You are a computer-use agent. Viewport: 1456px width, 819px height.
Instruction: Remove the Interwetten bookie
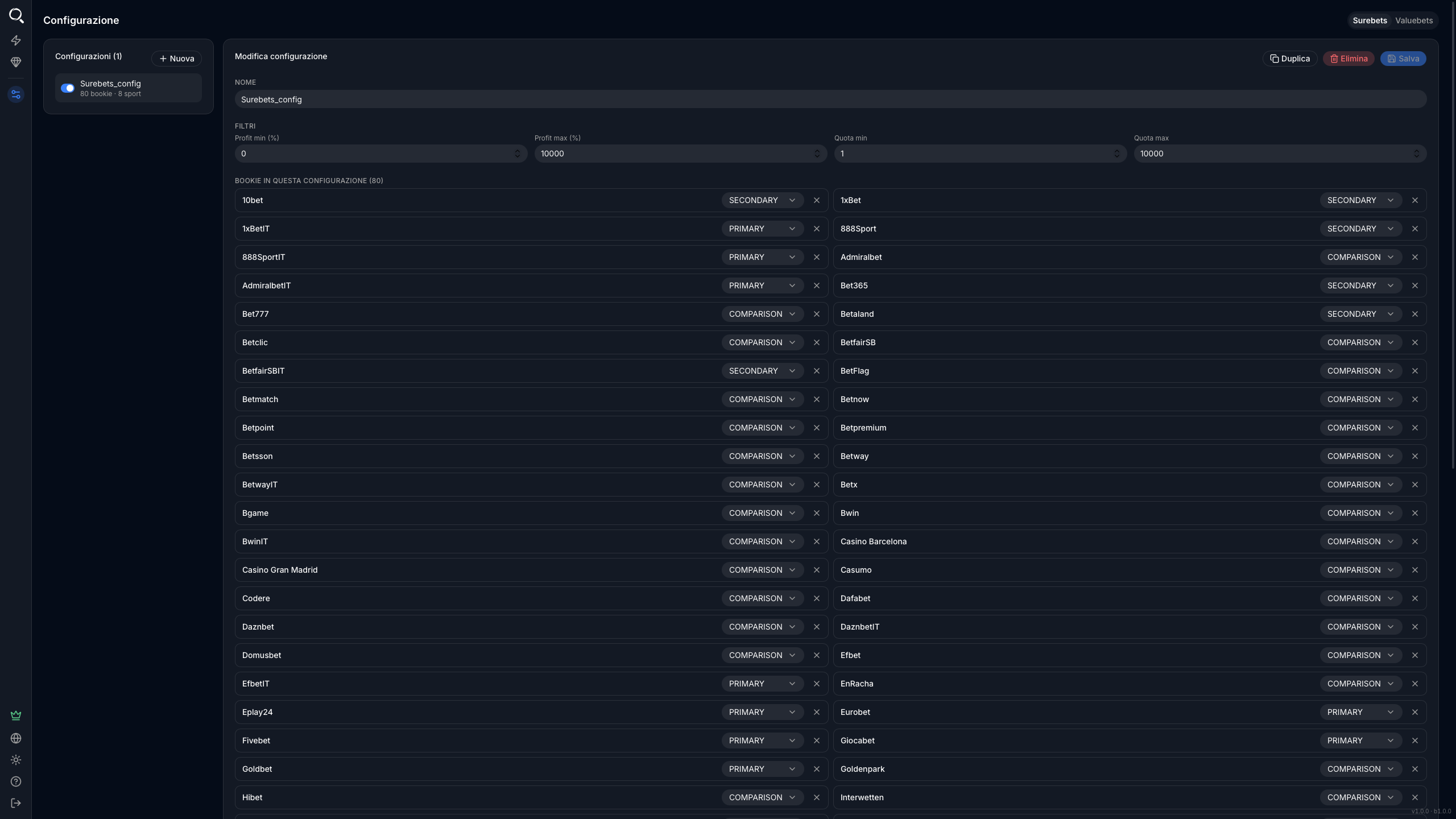click(x=1415, y=797)
